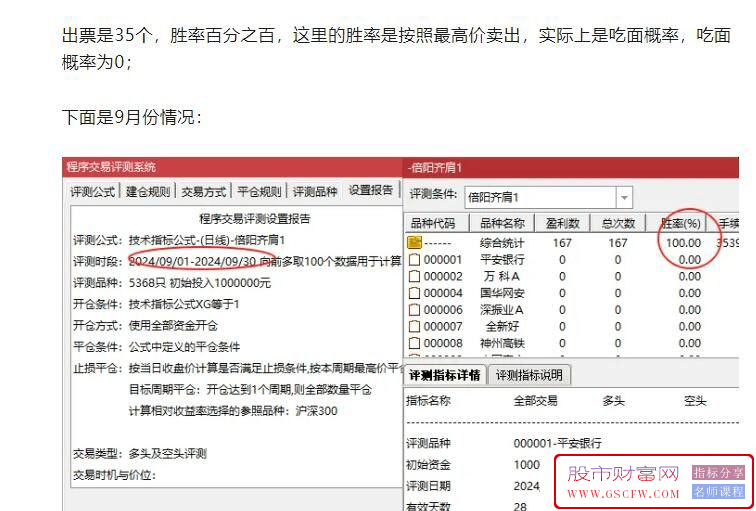Select the 平安银行 row name

[x=502, y=260]
